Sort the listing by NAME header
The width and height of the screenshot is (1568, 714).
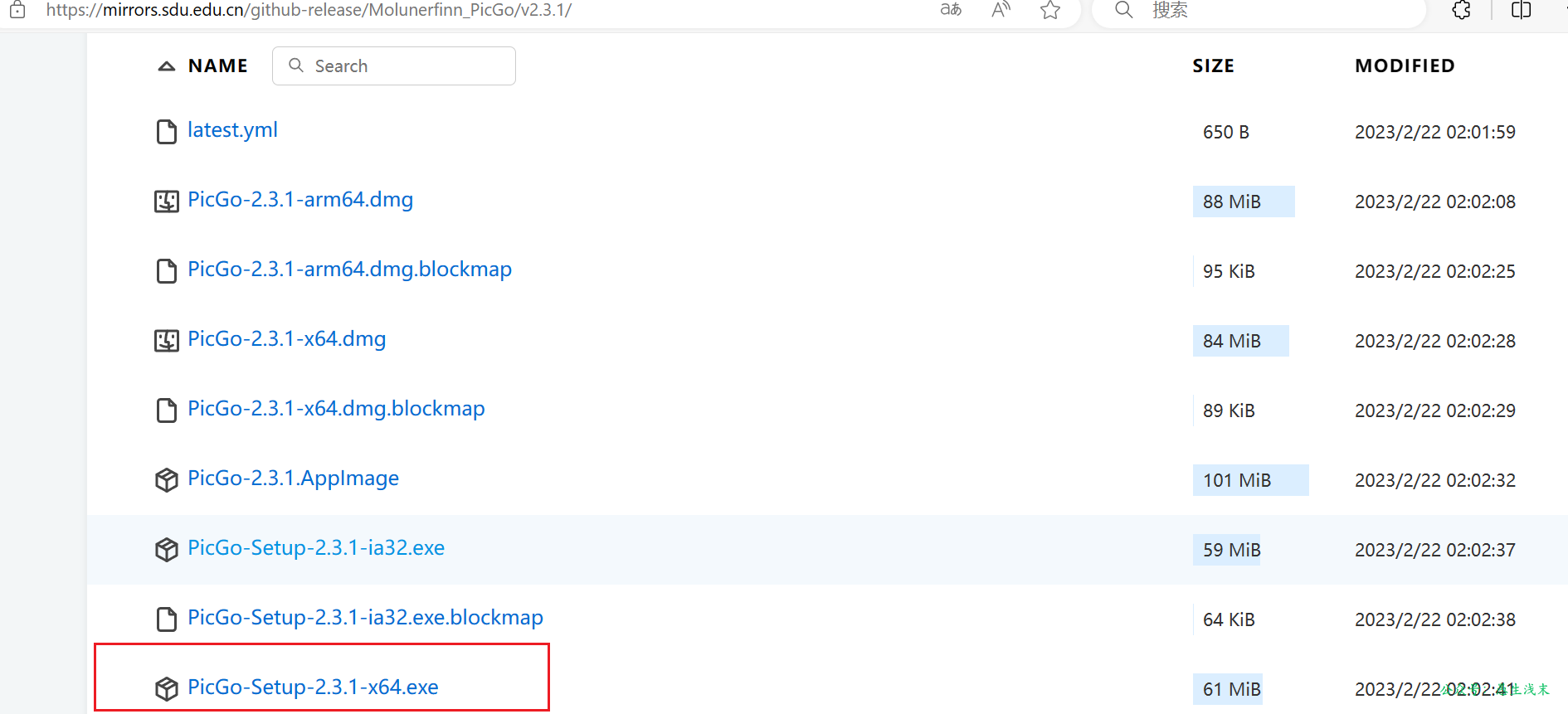[x=218, y=66]
